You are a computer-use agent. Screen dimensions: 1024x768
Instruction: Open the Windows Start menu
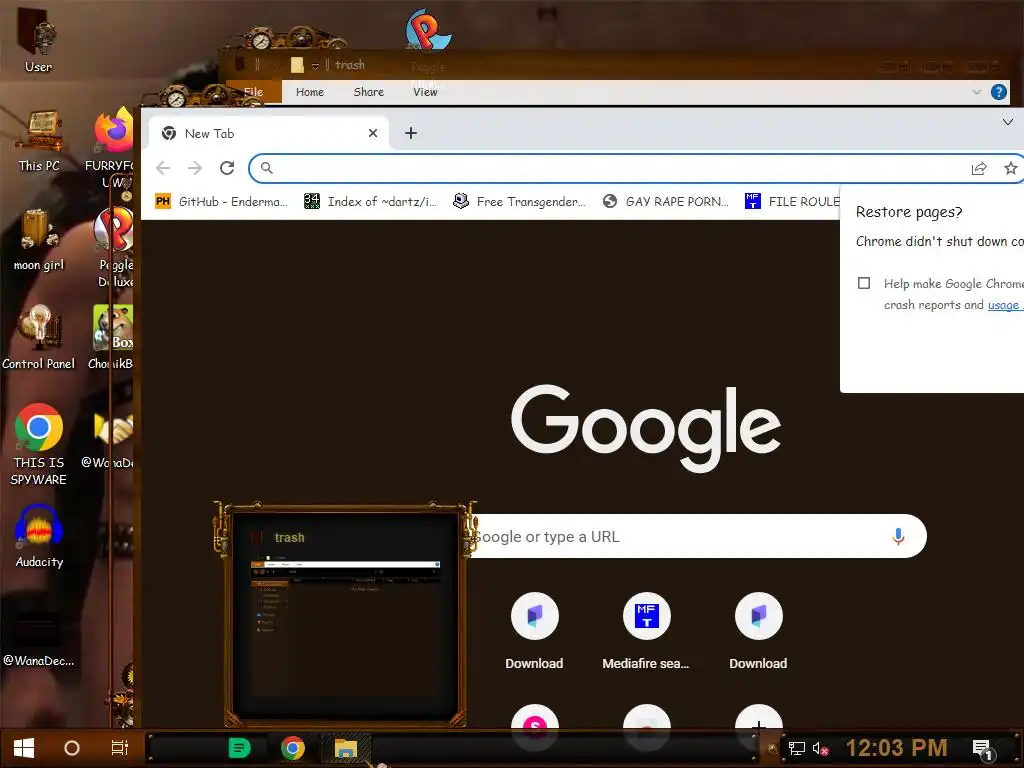point(24,748)
